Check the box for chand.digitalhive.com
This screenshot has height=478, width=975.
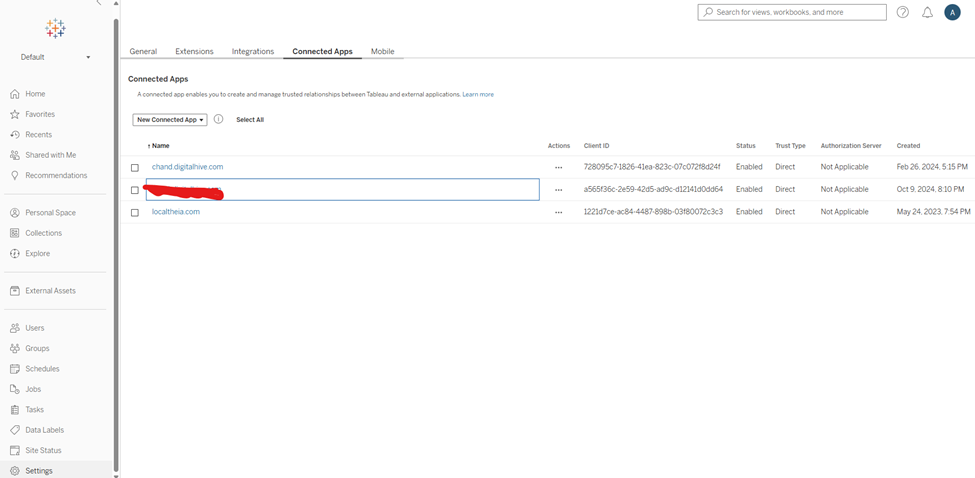[135, 168]
